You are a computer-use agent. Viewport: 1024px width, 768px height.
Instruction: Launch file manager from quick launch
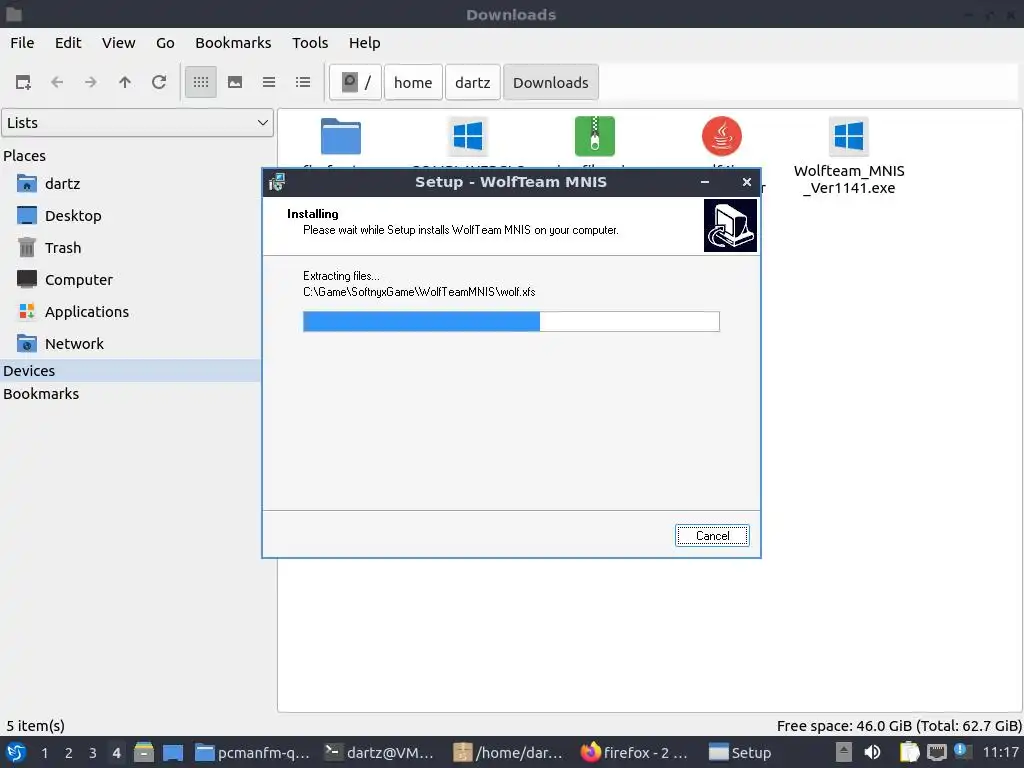coord(144,752)
